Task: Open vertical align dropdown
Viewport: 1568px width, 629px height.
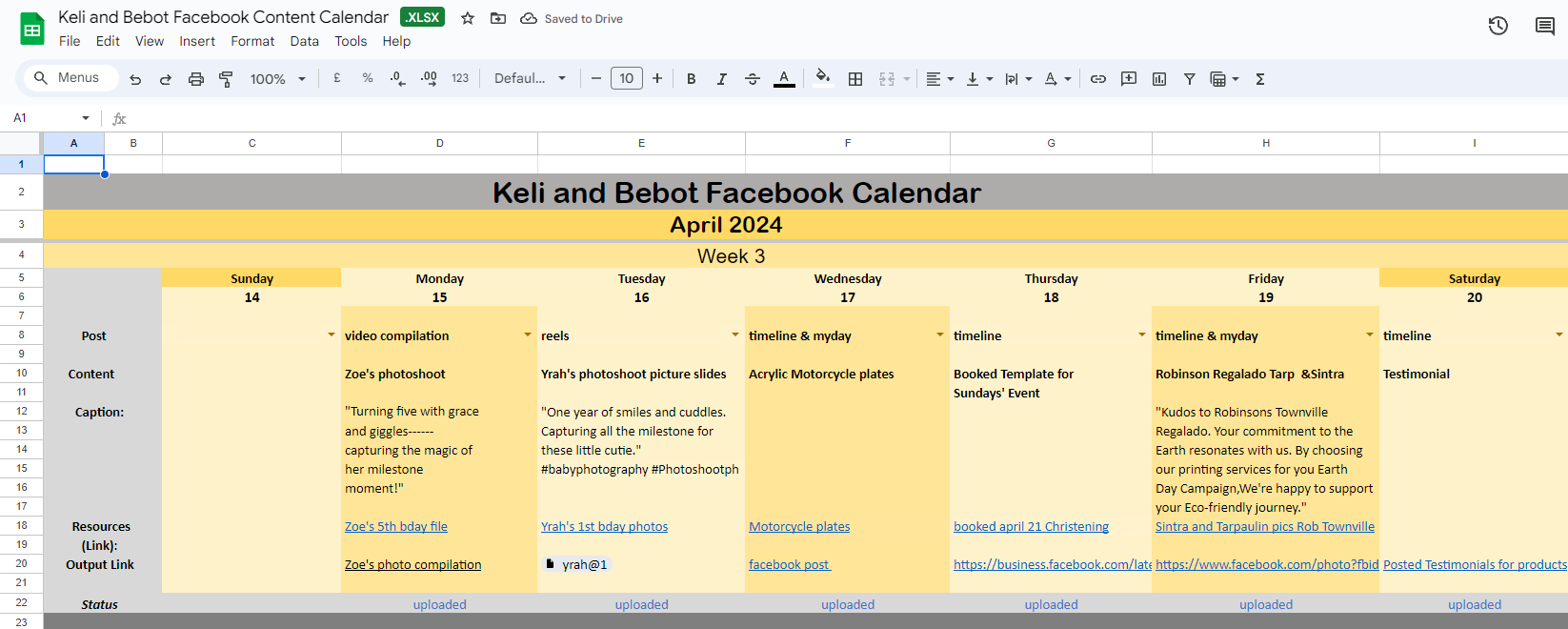Action: (x=979, y=79)
